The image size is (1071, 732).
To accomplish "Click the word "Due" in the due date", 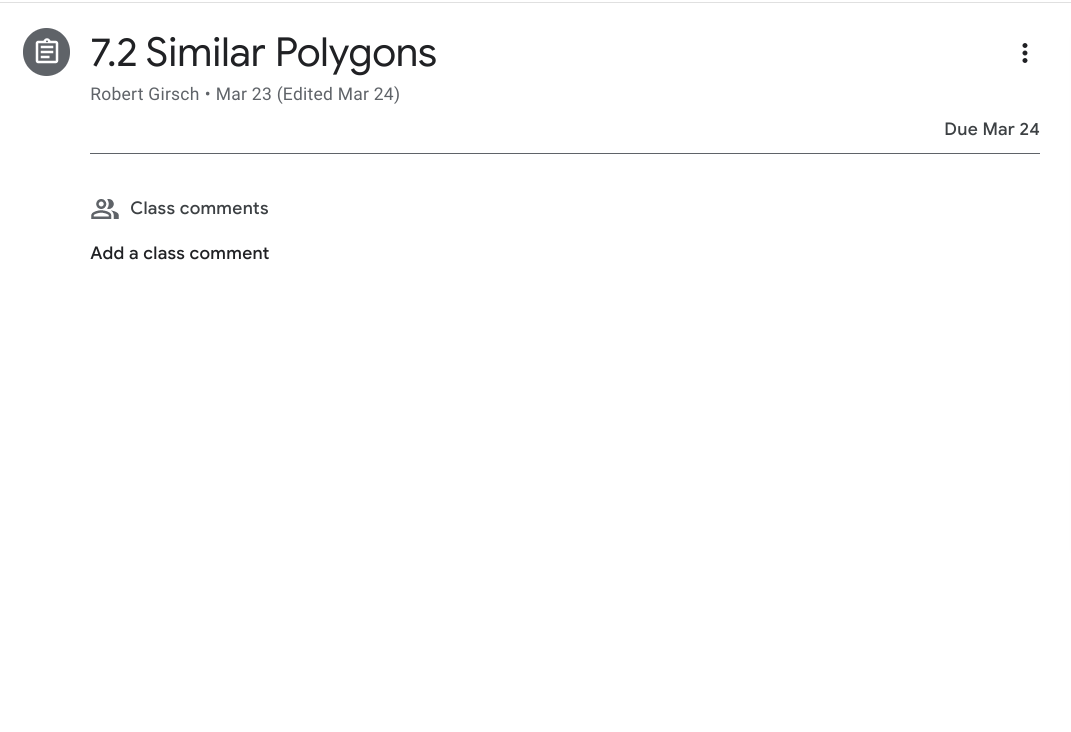I will tap(960, 129).
